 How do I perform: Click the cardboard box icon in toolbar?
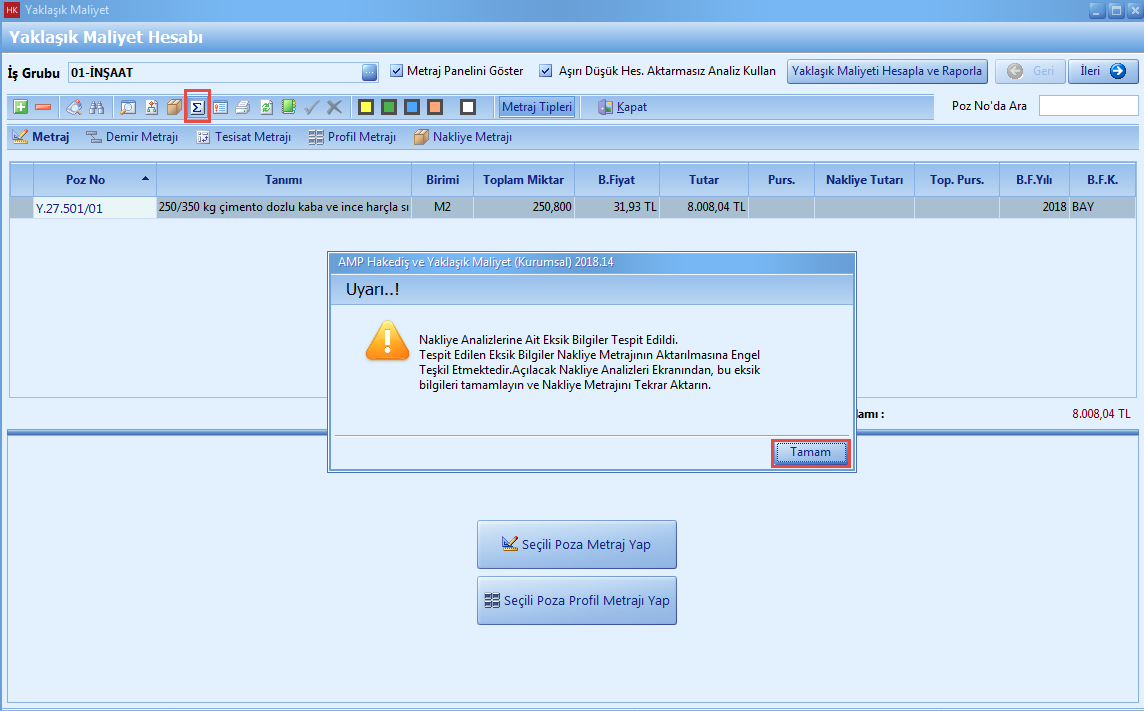click(175, 107)
